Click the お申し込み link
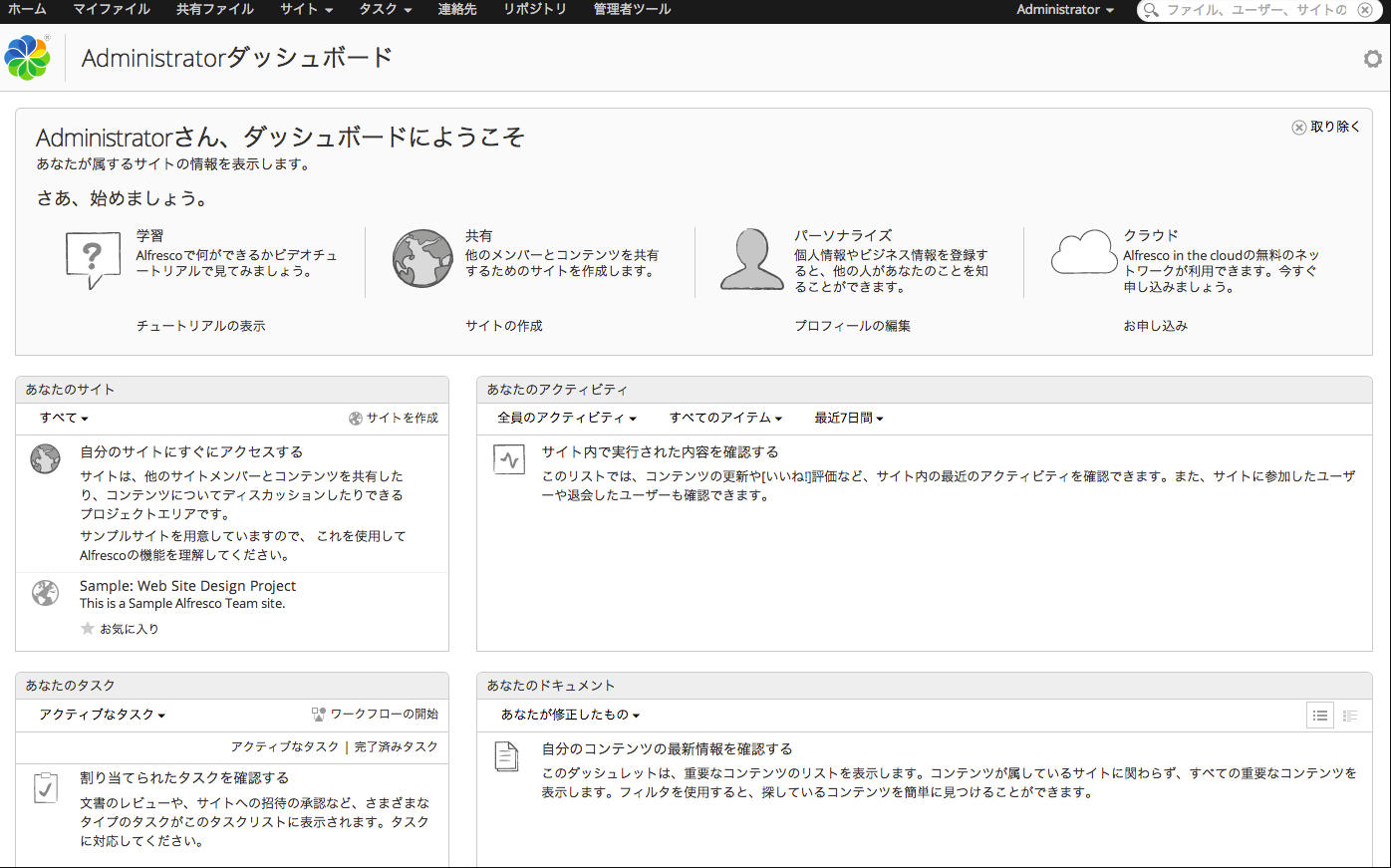This screenshot has width=1391, height=868. 1156,326
